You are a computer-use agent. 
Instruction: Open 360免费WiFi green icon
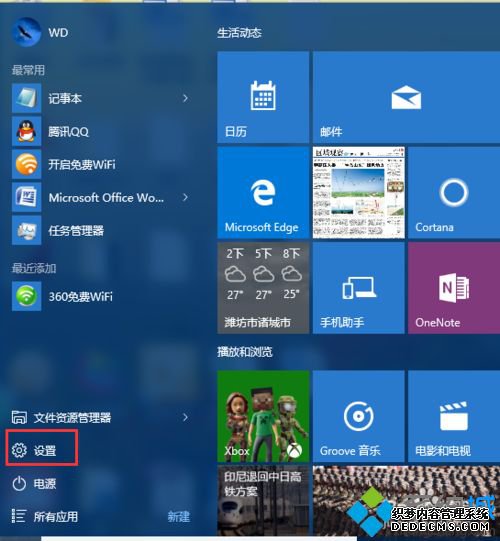click(x=27, y=296)
